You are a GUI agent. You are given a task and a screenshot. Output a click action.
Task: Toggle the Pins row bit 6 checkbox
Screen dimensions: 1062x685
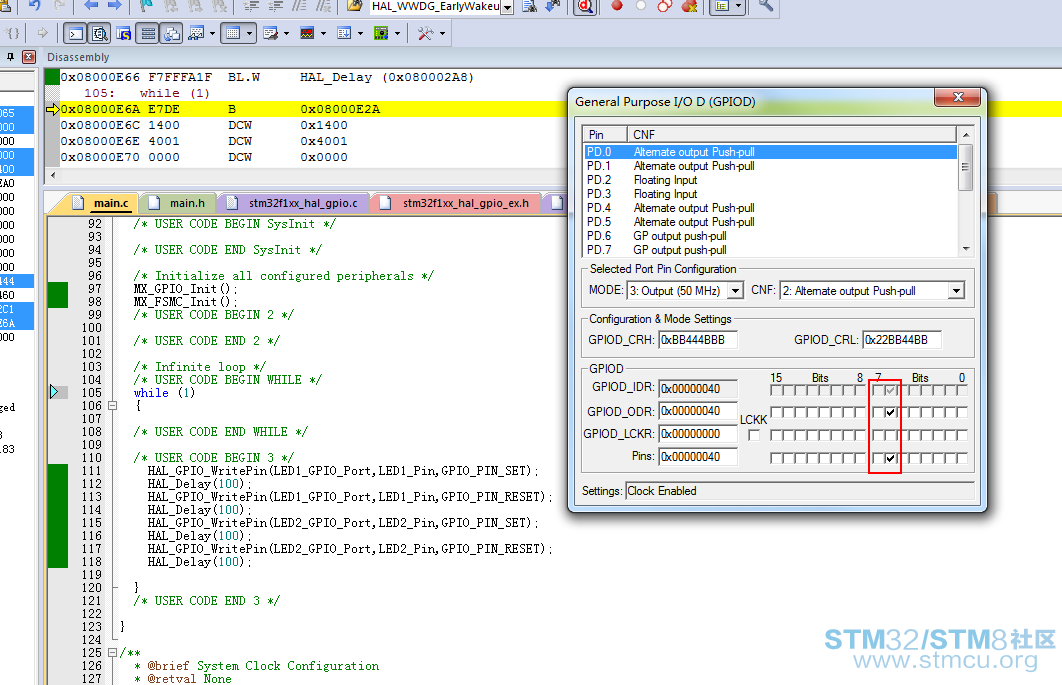pyautogui.click(x=890, y=458)
